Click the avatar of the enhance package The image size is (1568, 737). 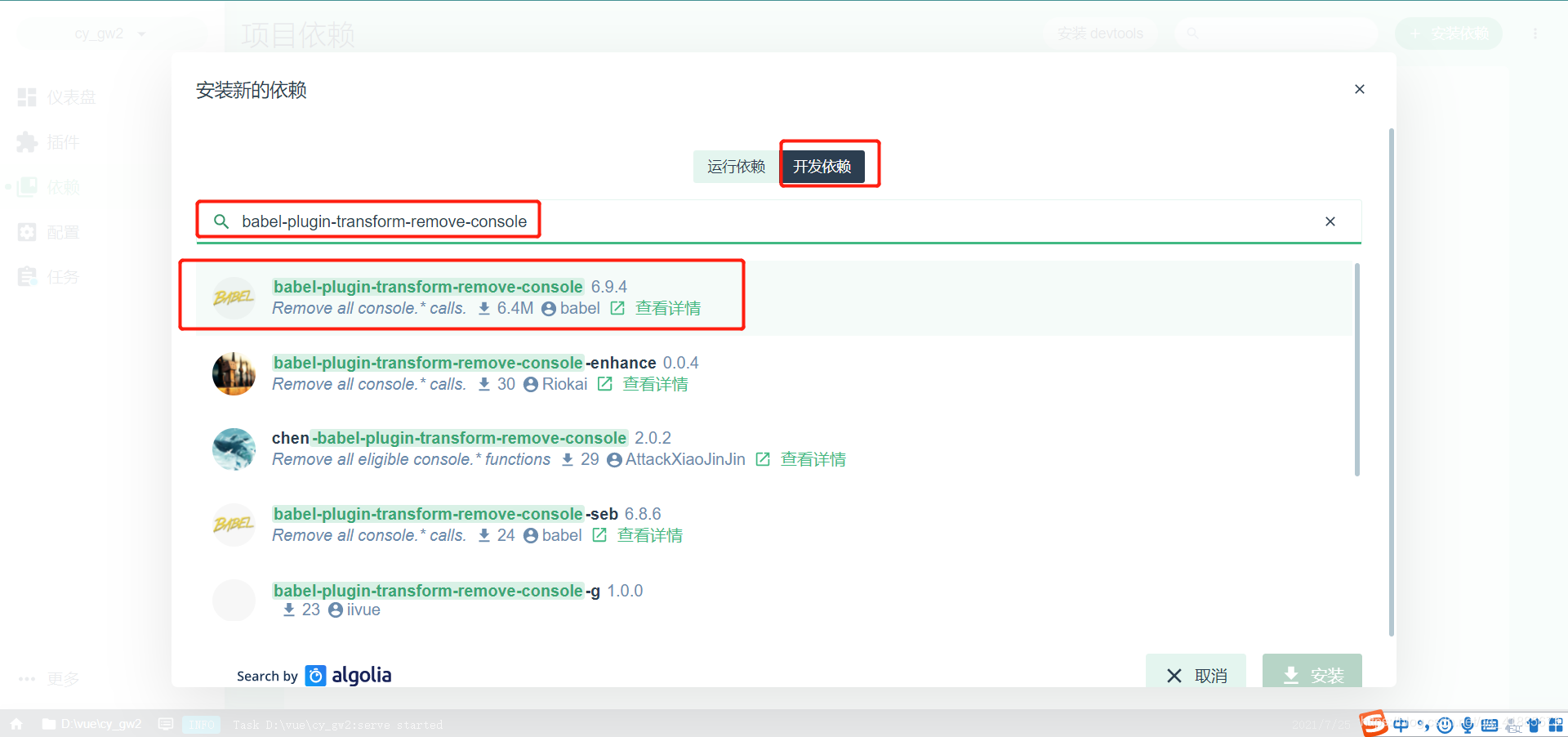pyautogui.click(x=234, y=373)
